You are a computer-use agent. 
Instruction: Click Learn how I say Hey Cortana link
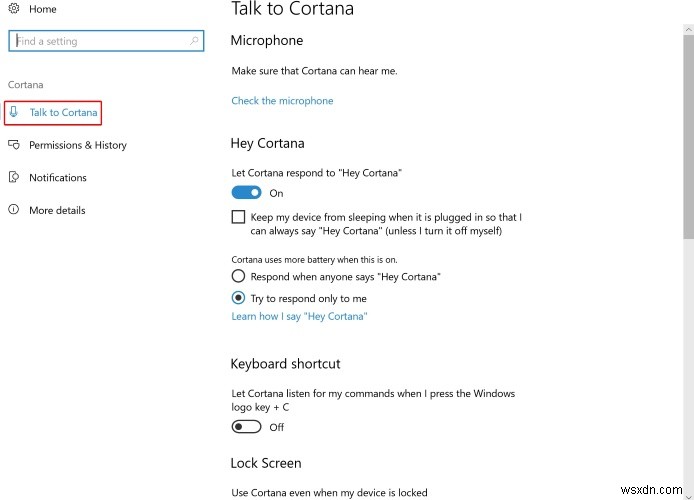coord(299,316)
